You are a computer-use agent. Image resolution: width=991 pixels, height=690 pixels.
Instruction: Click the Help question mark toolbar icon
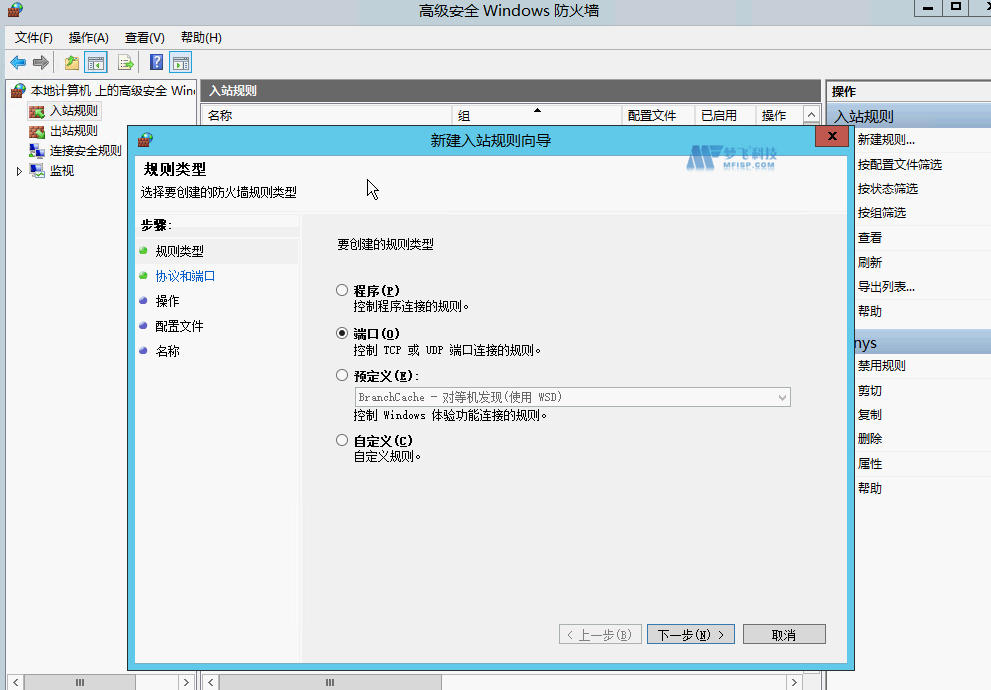coord(155,62)
